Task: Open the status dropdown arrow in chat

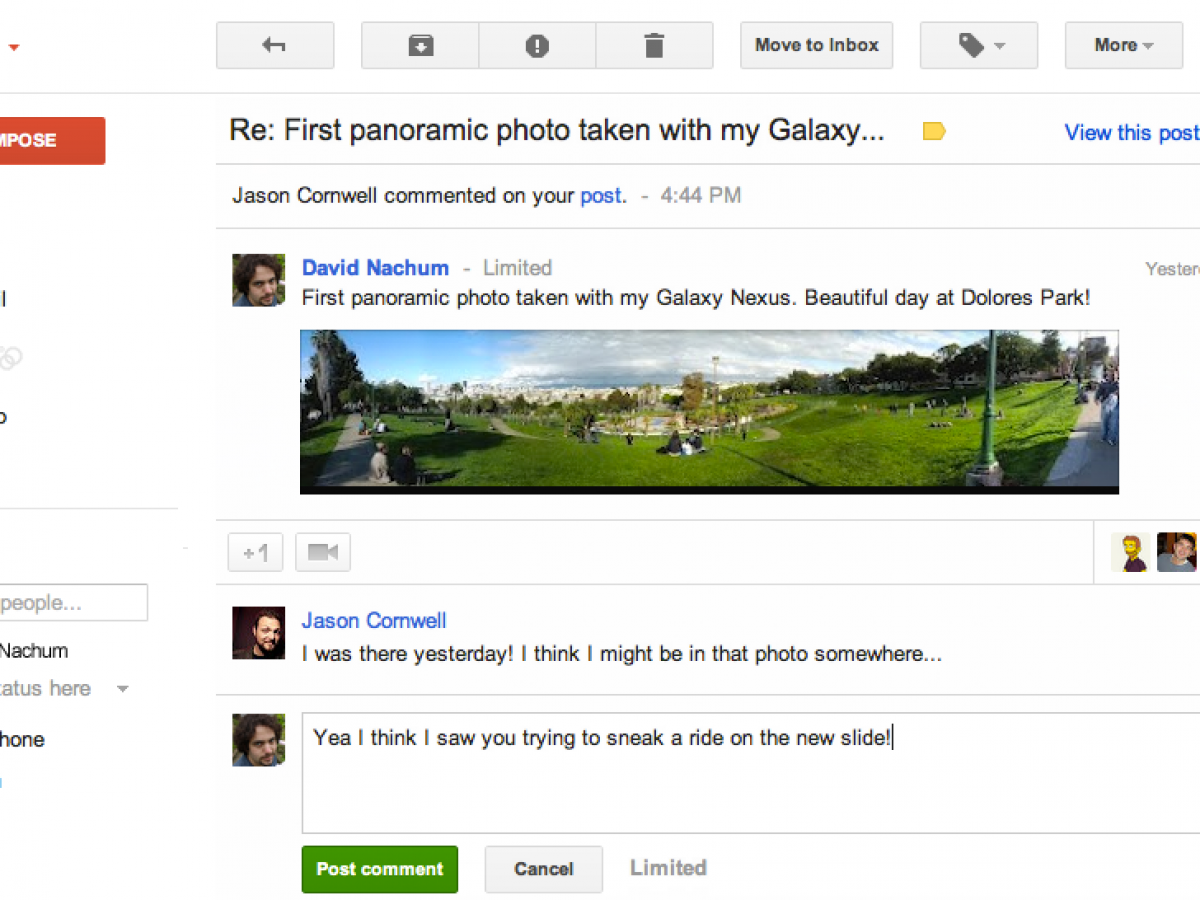Action: click(122, 689)
